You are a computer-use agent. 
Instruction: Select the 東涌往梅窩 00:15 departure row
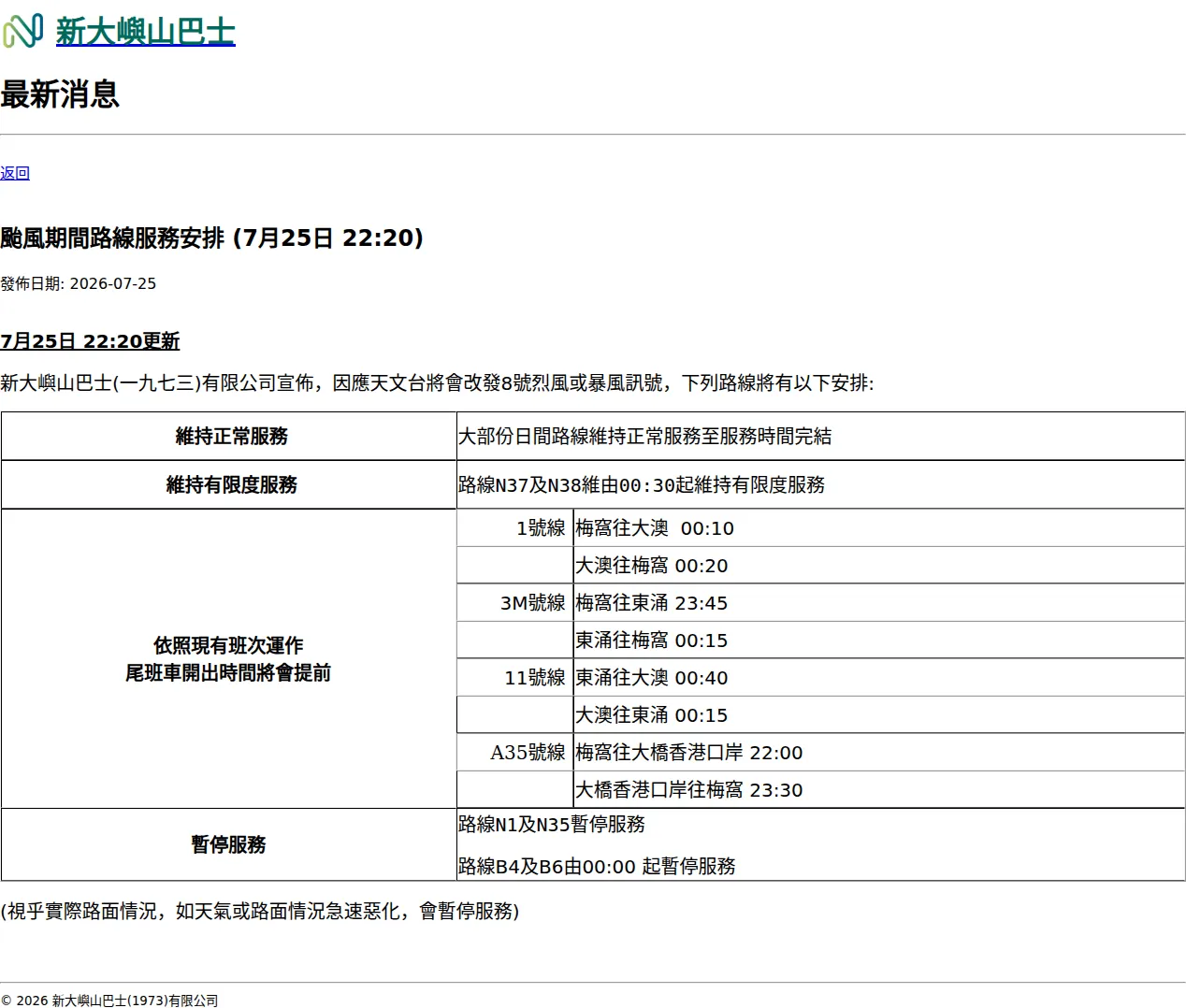point(878,641)
